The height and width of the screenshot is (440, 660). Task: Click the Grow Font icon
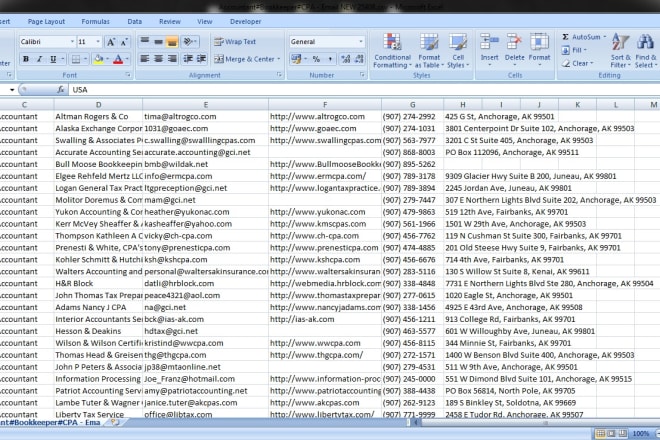(x=111, y=42)
